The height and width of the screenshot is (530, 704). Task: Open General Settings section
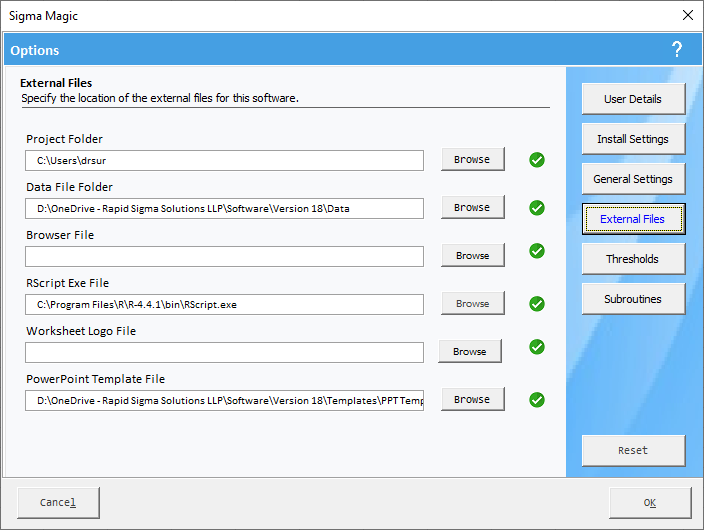click(632, 179)
